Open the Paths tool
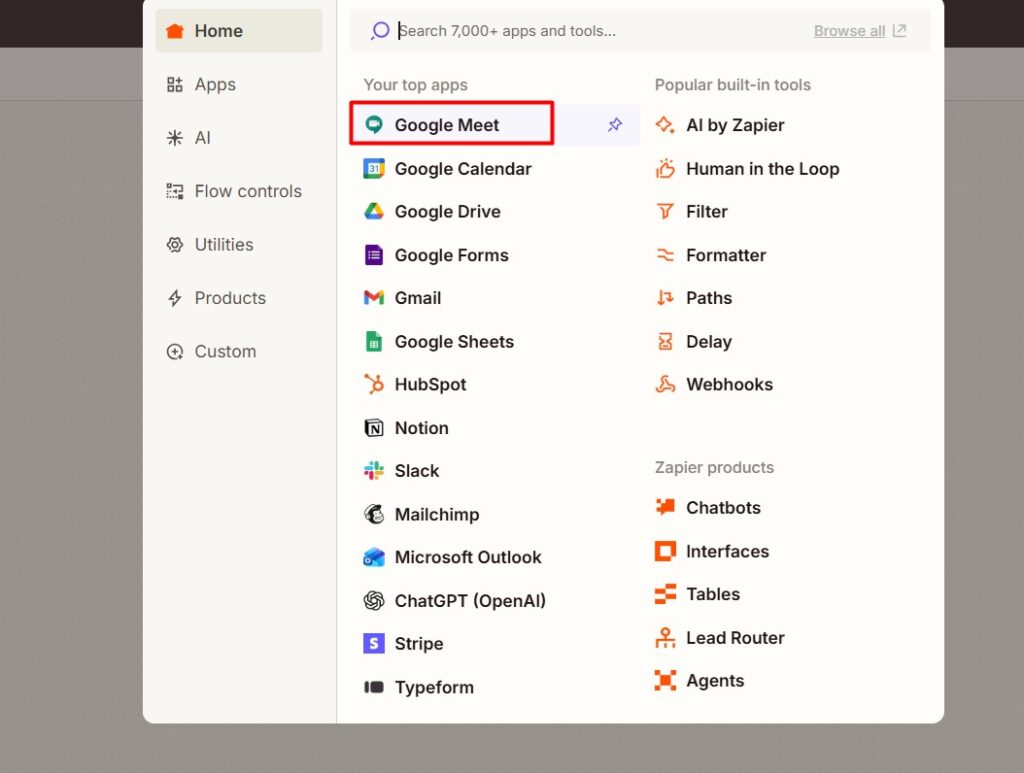The height and width of the screenshot is (773, 1024). click(x=709, y=297)
